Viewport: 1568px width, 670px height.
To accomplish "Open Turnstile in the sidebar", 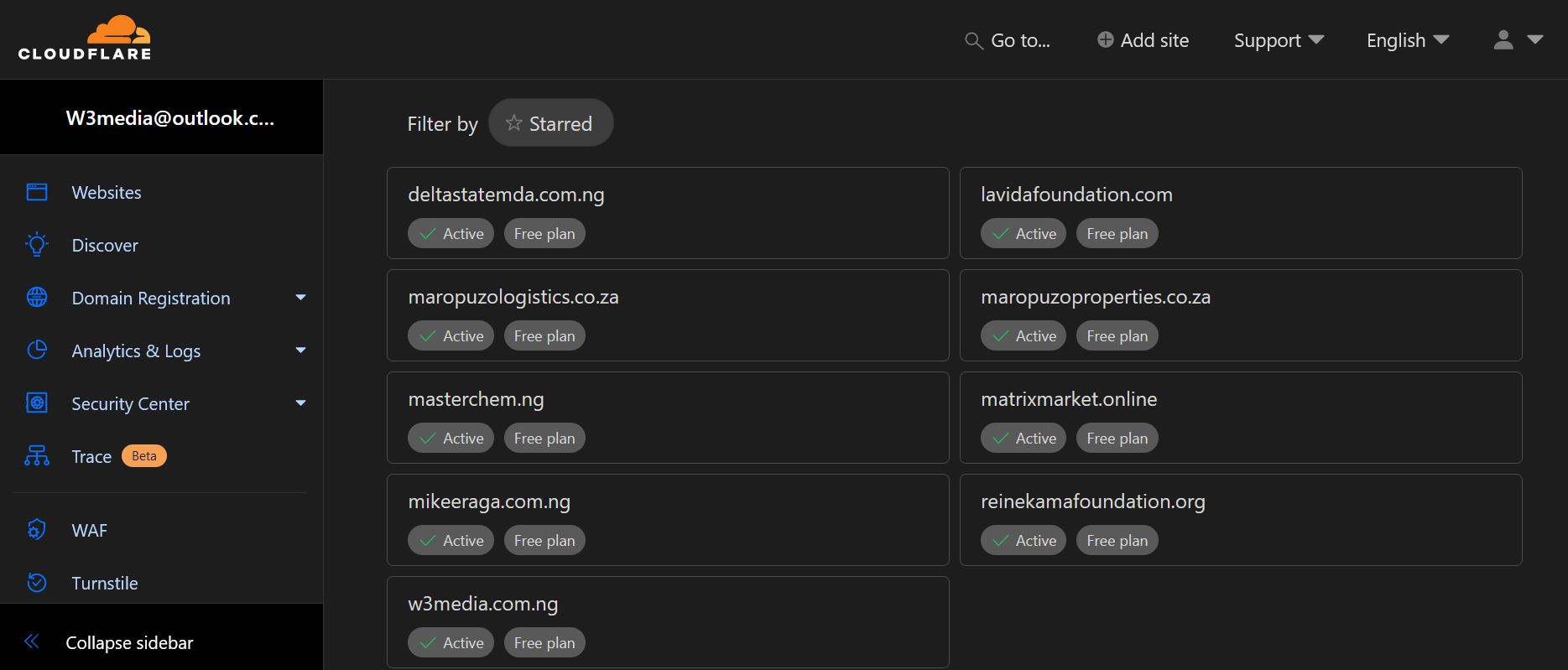I will [105, 583].
